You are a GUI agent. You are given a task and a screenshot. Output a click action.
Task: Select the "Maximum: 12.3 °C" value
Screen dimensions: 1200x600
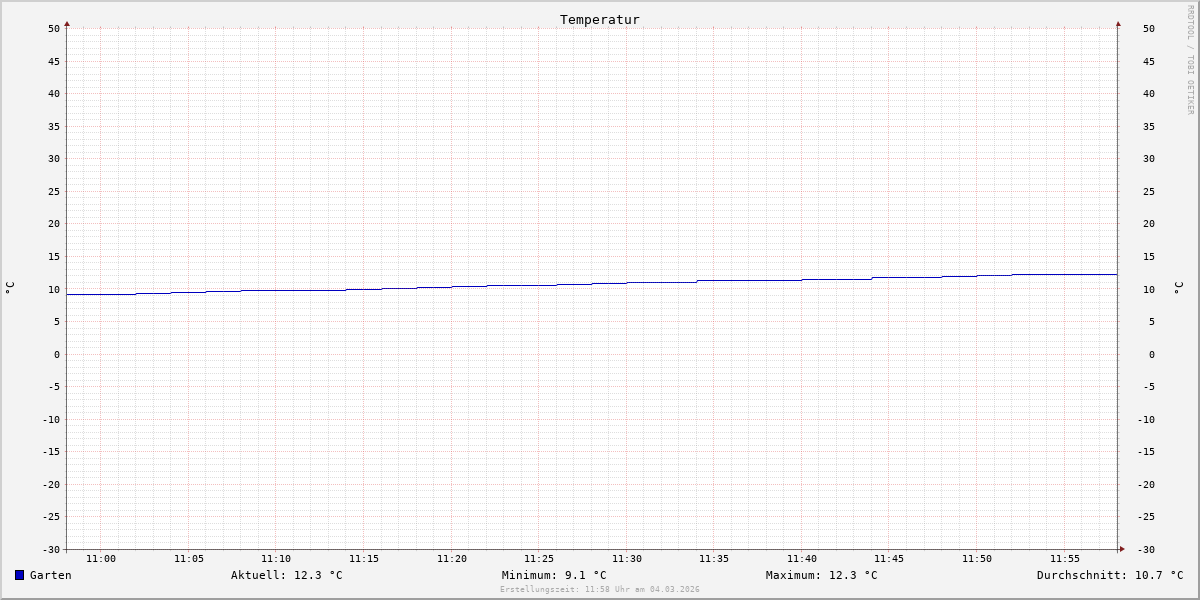pos(822,575)
